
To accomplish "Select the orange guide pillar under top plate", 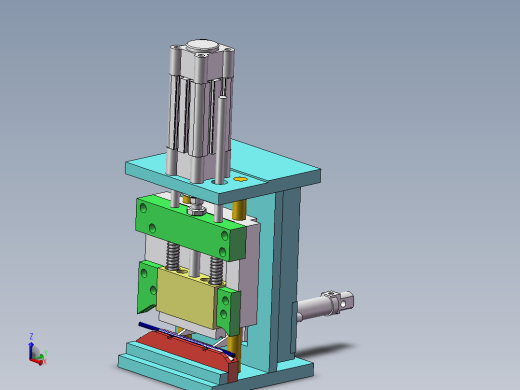I will click(x=239, y=209).
